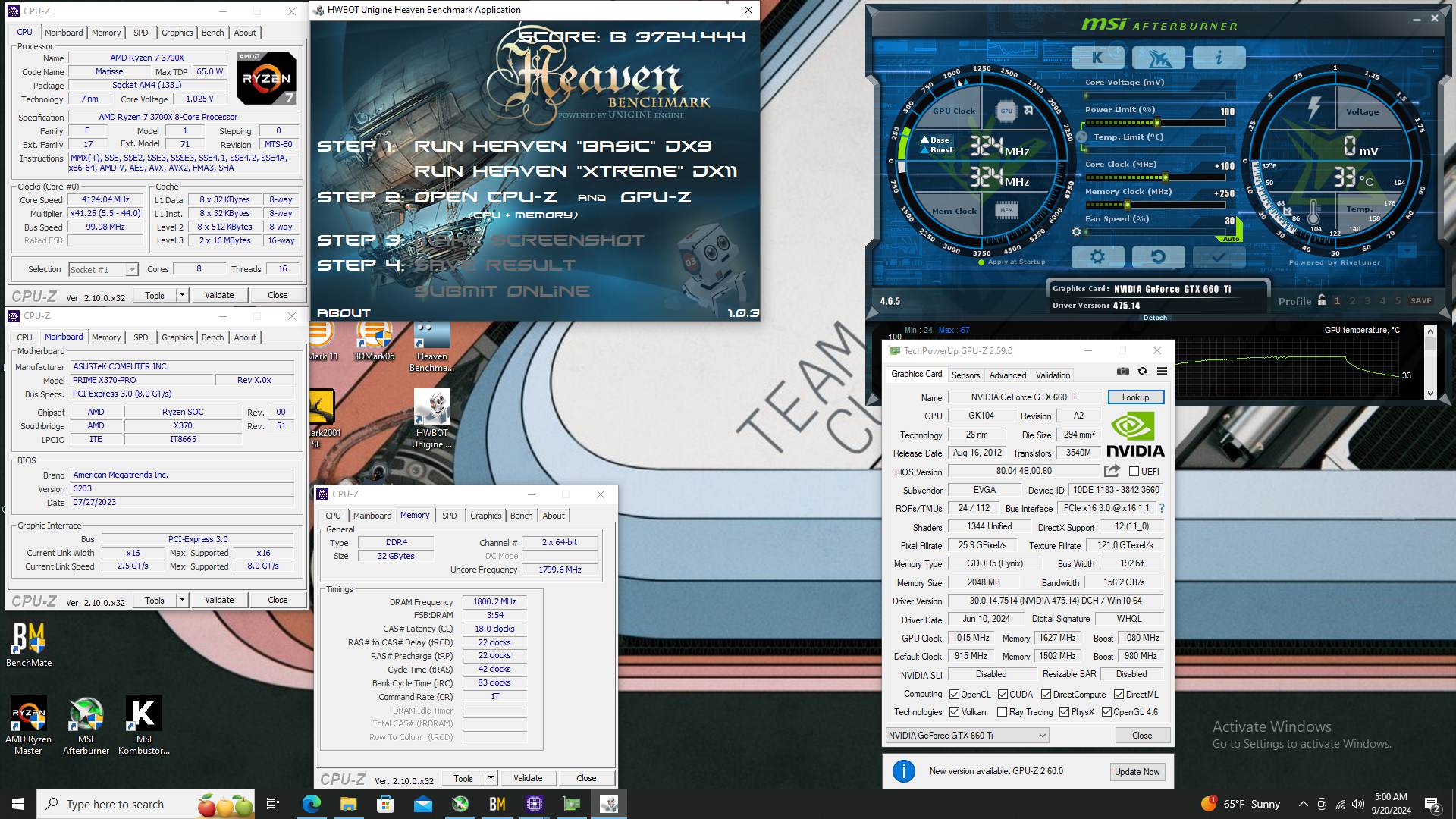Open SPD tab in CPU-Z Memory window
Viewport: 1456px width, 819px height.
pyautogui.click(x=450, y=516)
